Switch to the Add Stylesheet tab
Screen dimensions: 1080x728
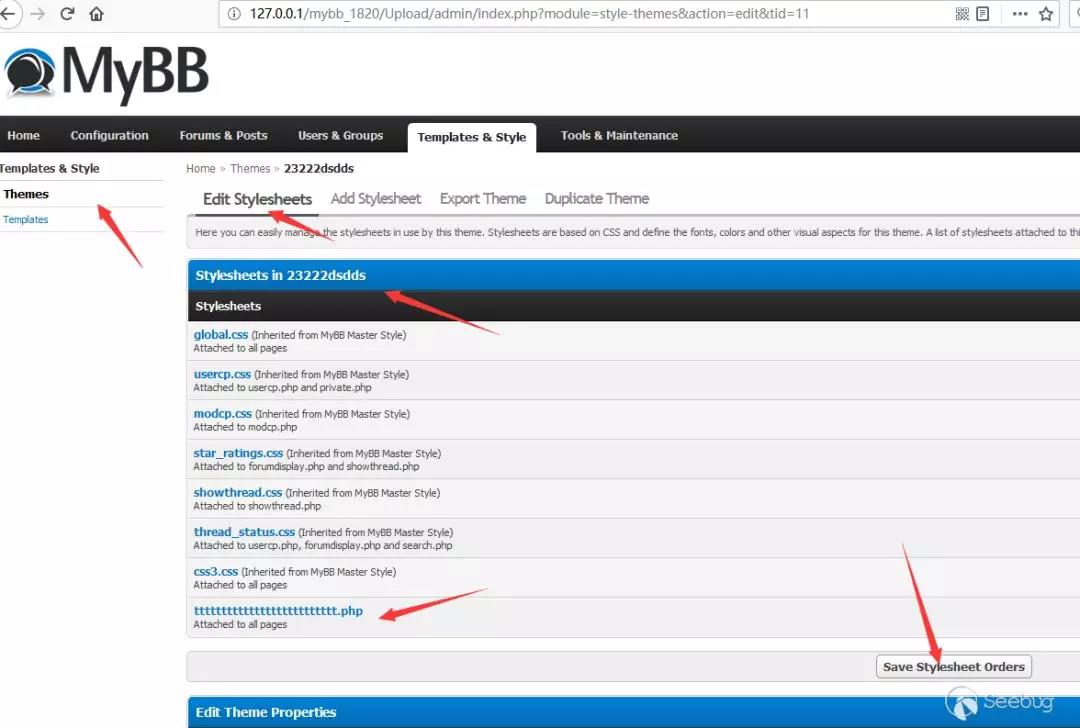point(375,199)
